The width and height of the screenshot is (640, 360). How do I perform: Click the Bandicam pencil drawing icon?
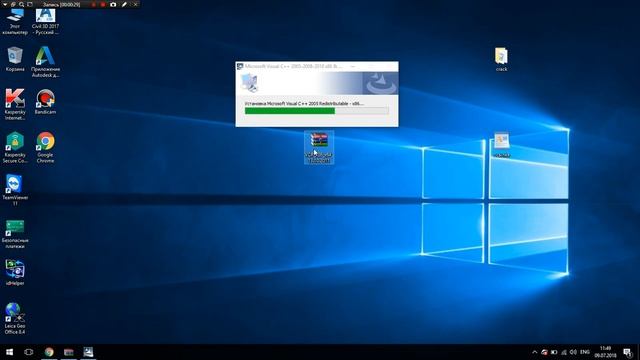click(124, 4)
